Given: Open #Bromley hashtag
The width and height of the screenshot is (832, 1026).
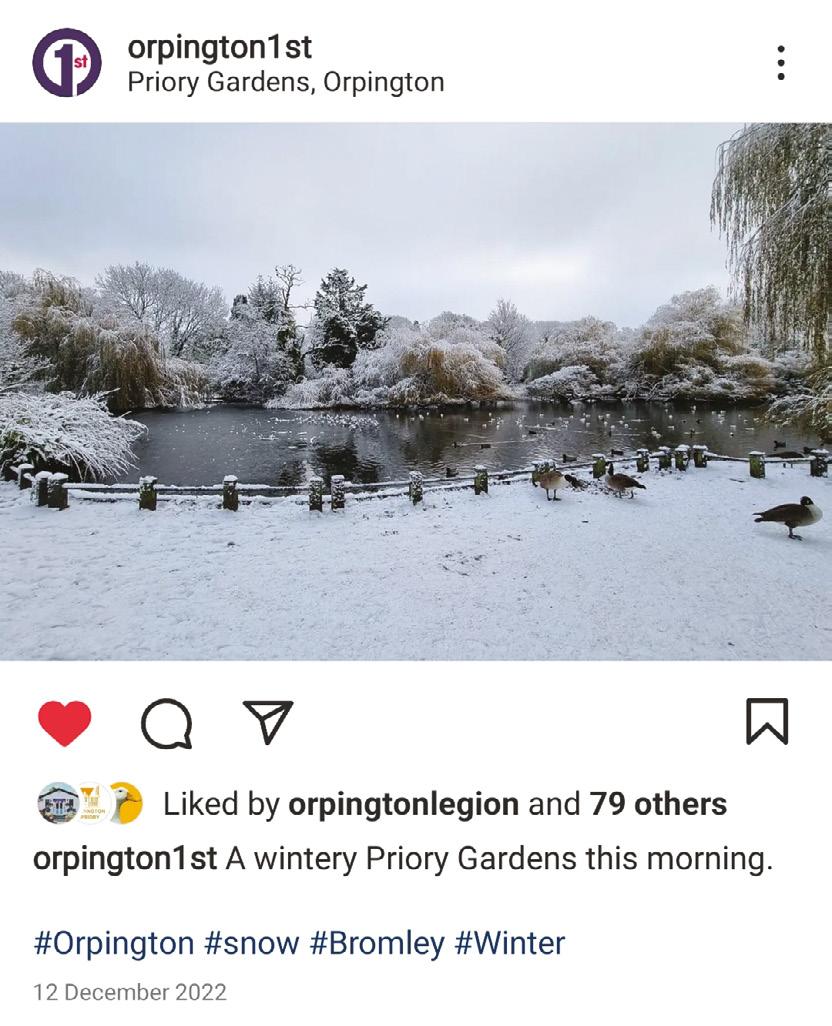Looking at the screenshot, I should click(376, 944).
